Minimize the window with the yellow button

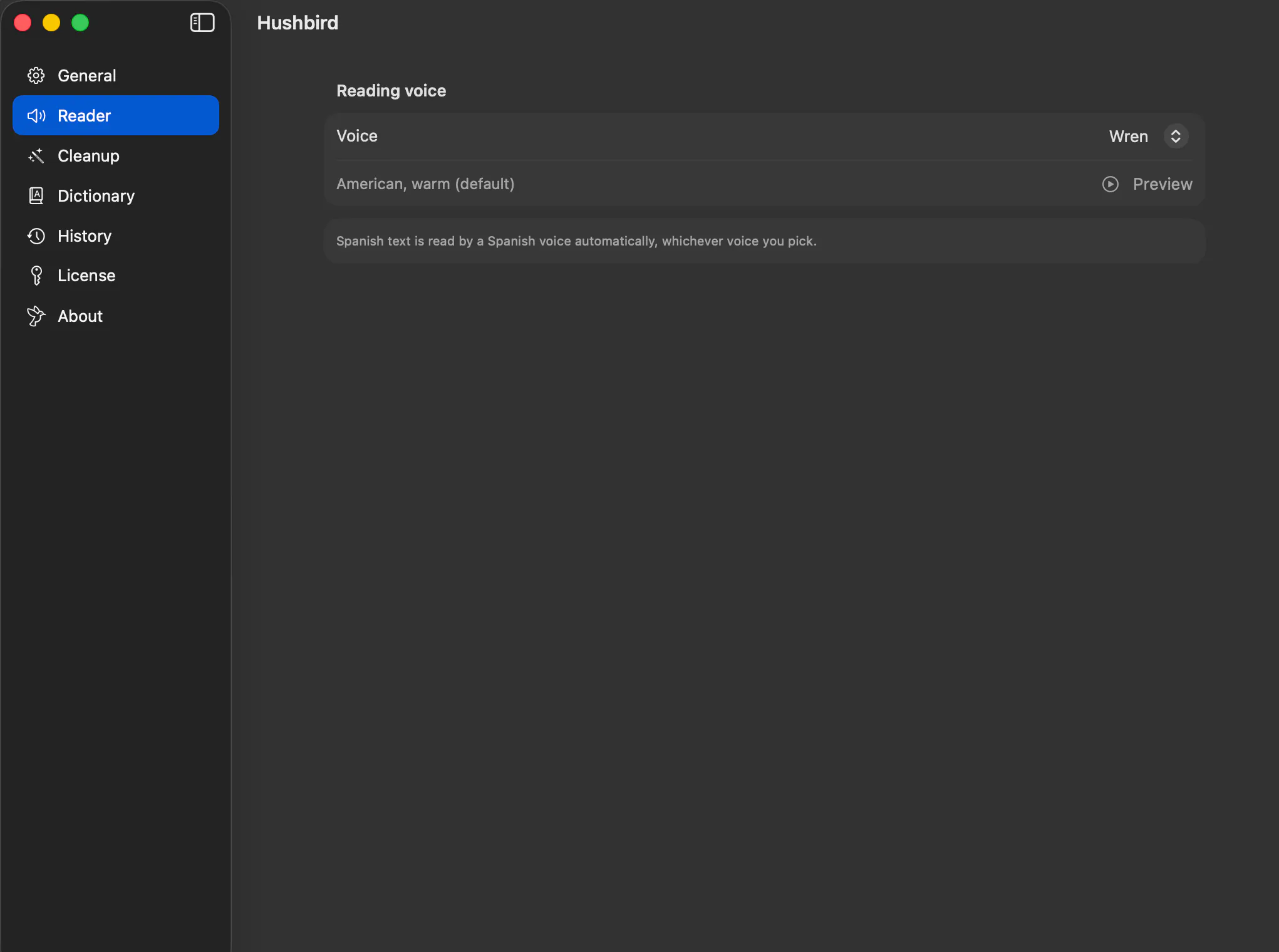(51, 23)
